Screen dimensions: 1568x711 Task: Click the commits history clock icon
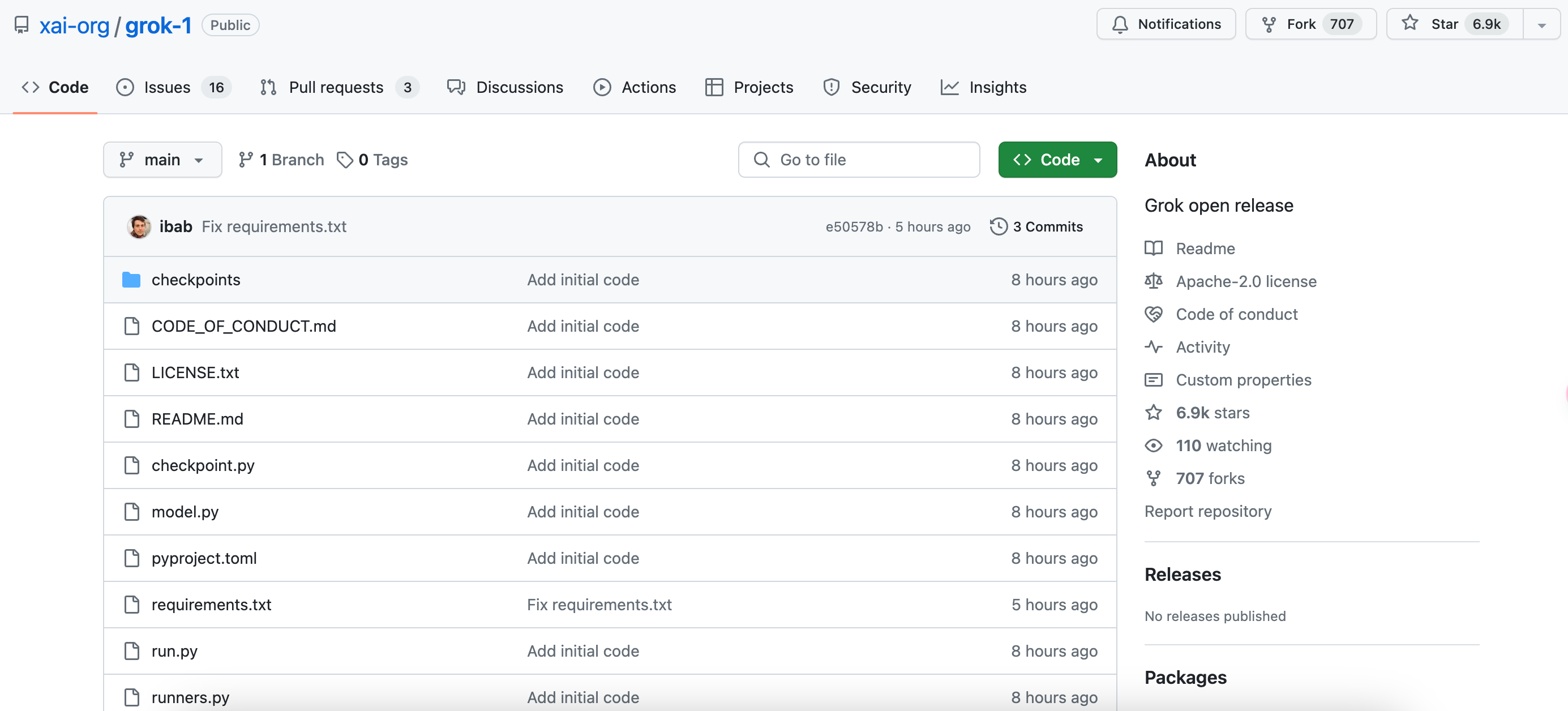(999, 226)
